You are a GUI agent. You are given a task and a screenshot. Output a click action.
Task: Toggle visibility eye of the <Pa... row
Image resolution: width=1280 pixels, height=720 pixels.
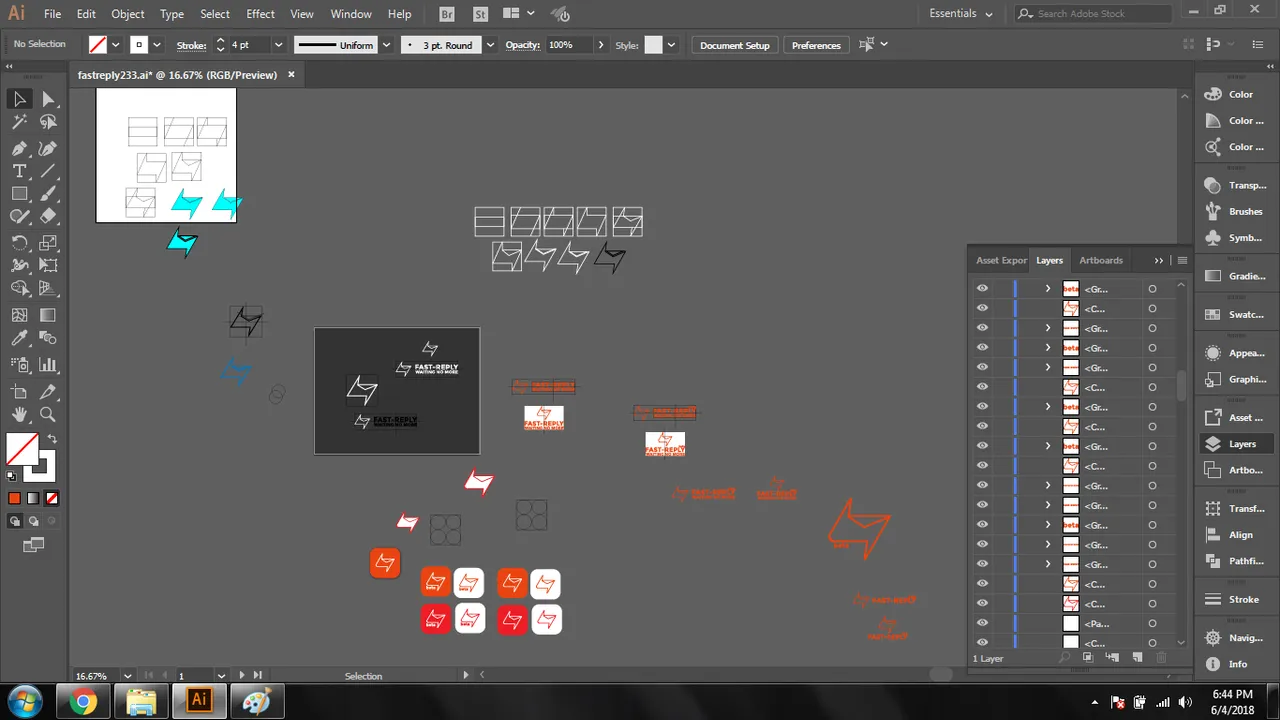coord(982,623)
